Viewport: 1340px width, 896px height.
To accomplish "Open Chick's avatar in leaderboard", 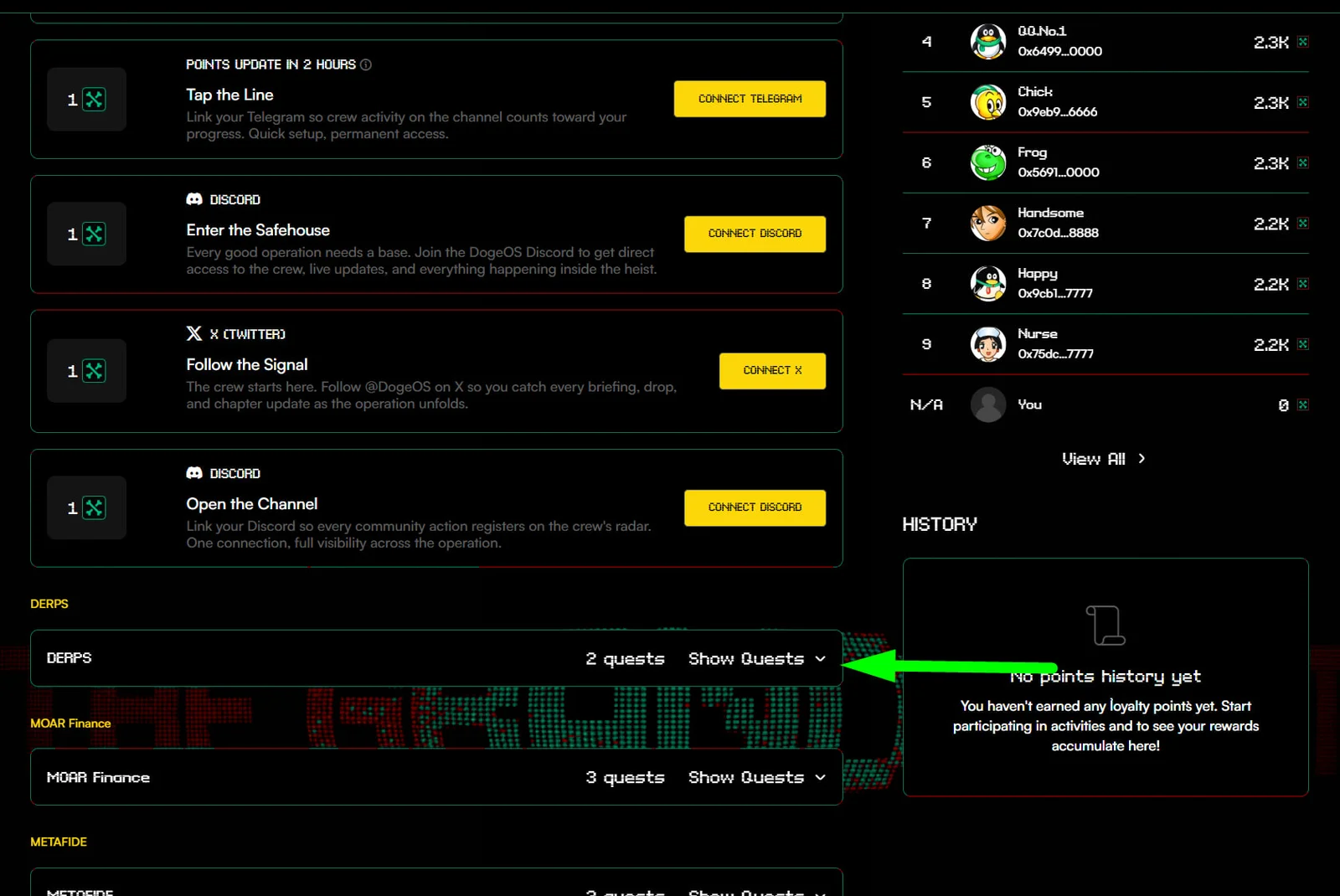I will pos(988,102).
